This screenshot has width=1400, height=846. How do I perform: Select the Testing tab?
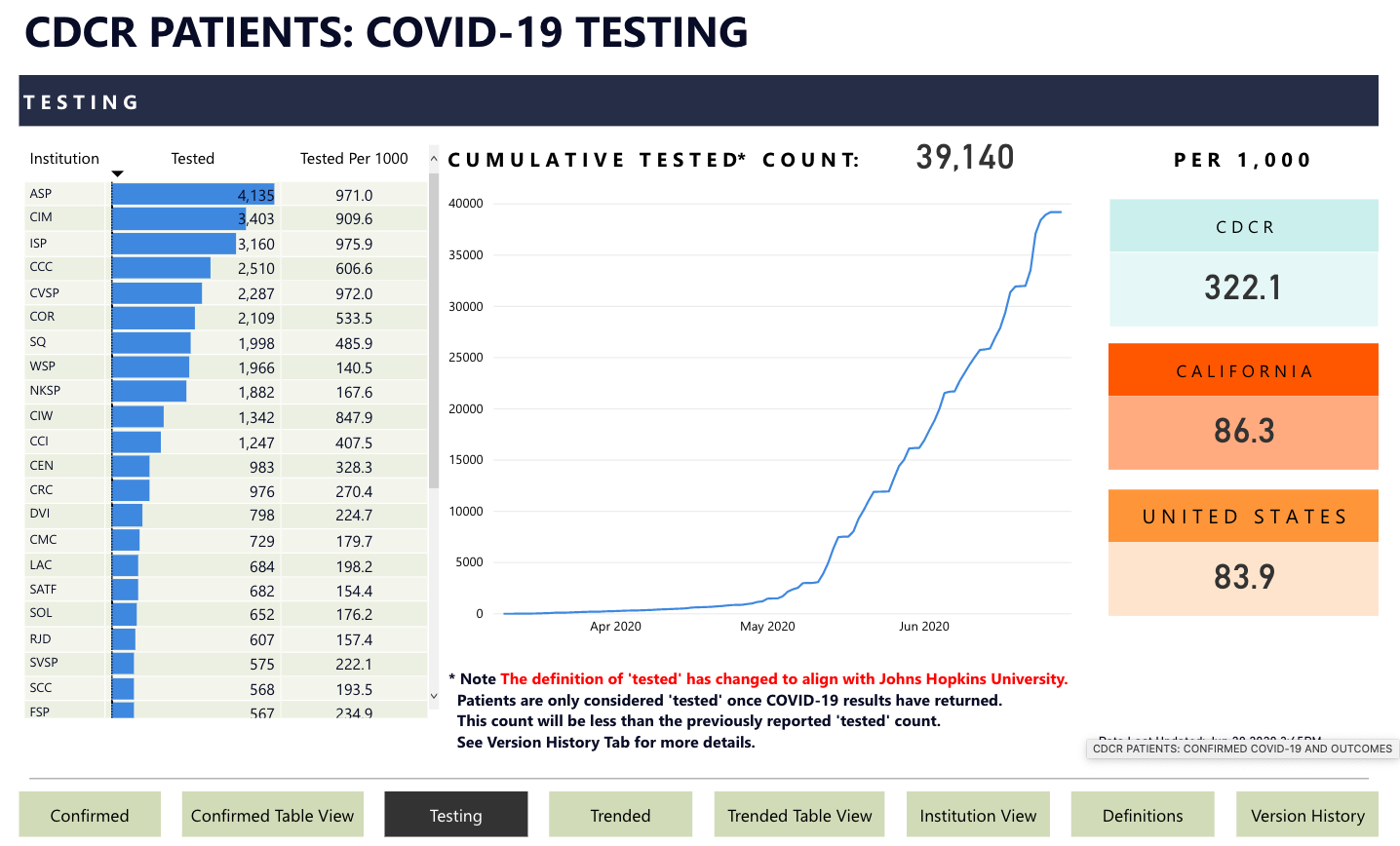[x=456, y=815]
